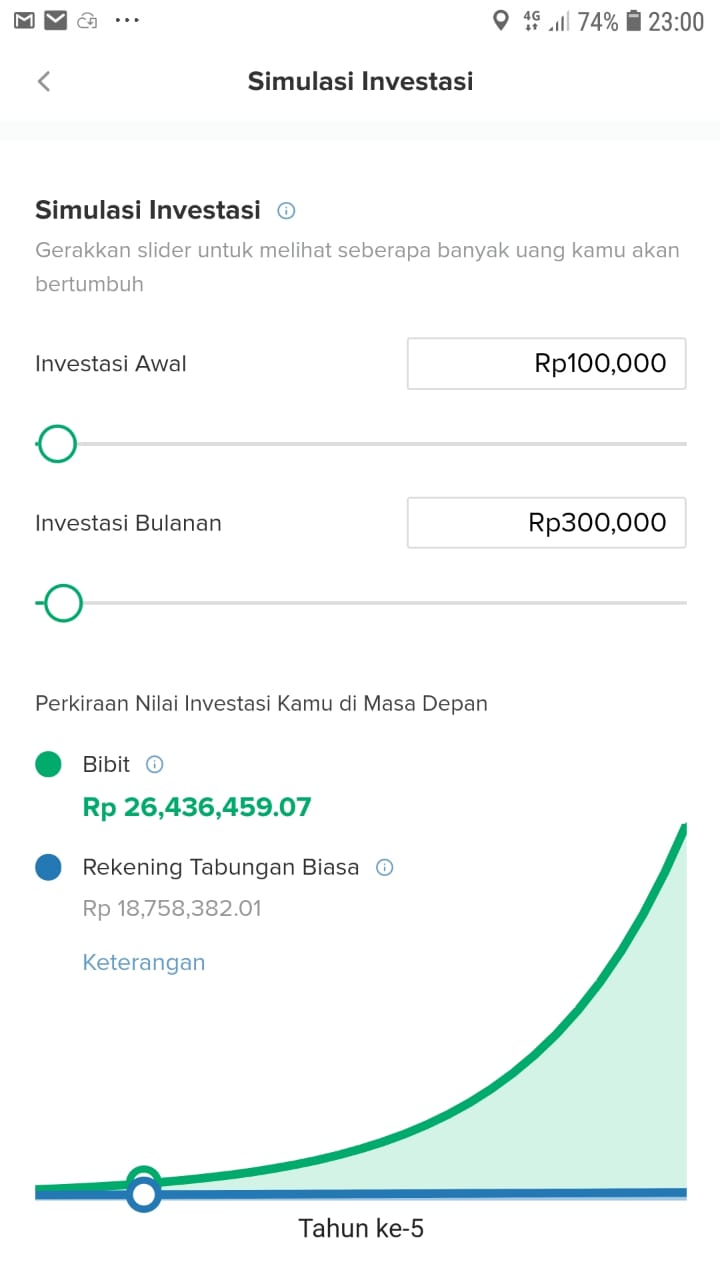Open the Keterangan link
720x1280 pixels.
click(143, 962)
